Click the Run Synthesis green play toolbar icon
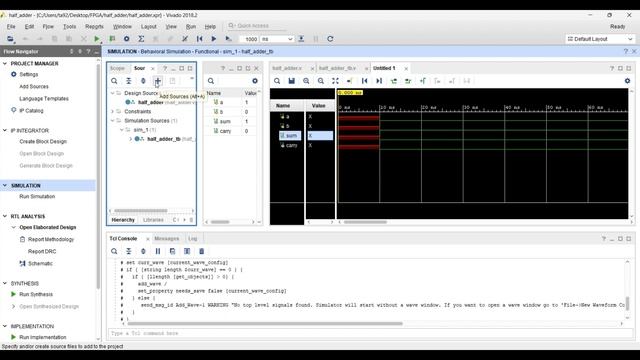The height and width of the screenshot is (360, 640). 97,39
